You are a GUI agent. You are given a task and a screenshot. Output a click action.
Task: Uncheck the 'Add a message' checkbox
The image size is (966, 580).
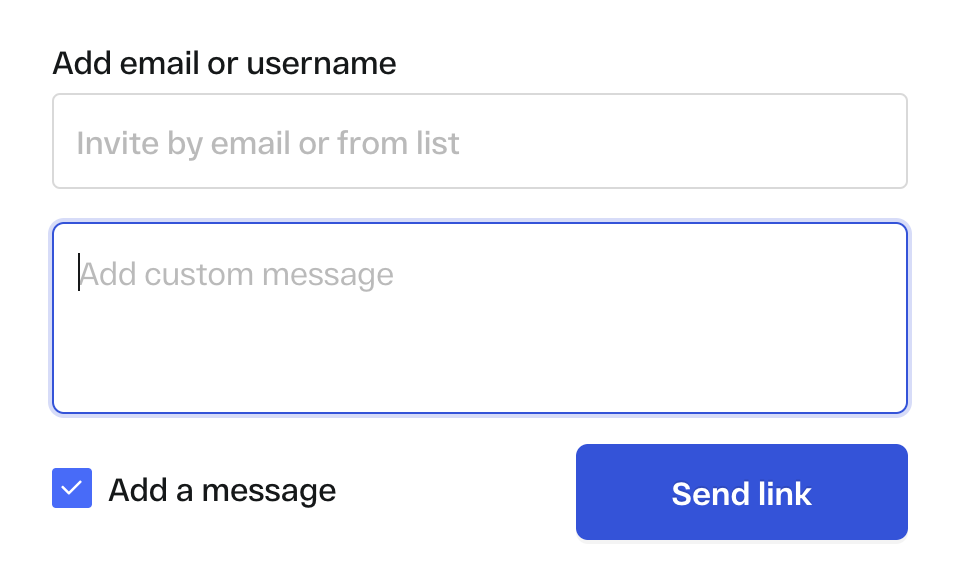pyautogui.click(x=72, y=489)
